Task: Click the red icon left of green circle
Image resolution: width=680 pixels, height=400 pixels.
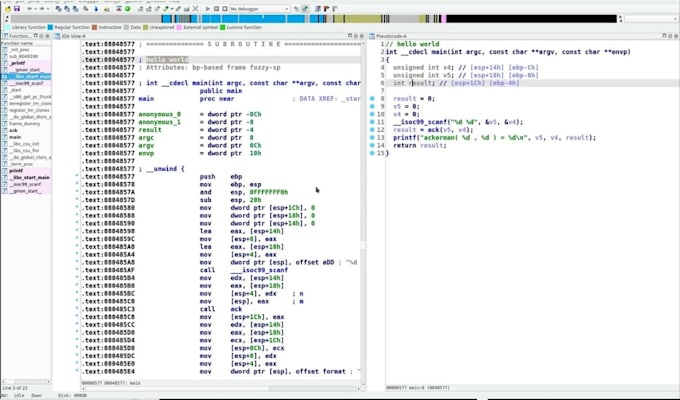Action: point(119,9)
